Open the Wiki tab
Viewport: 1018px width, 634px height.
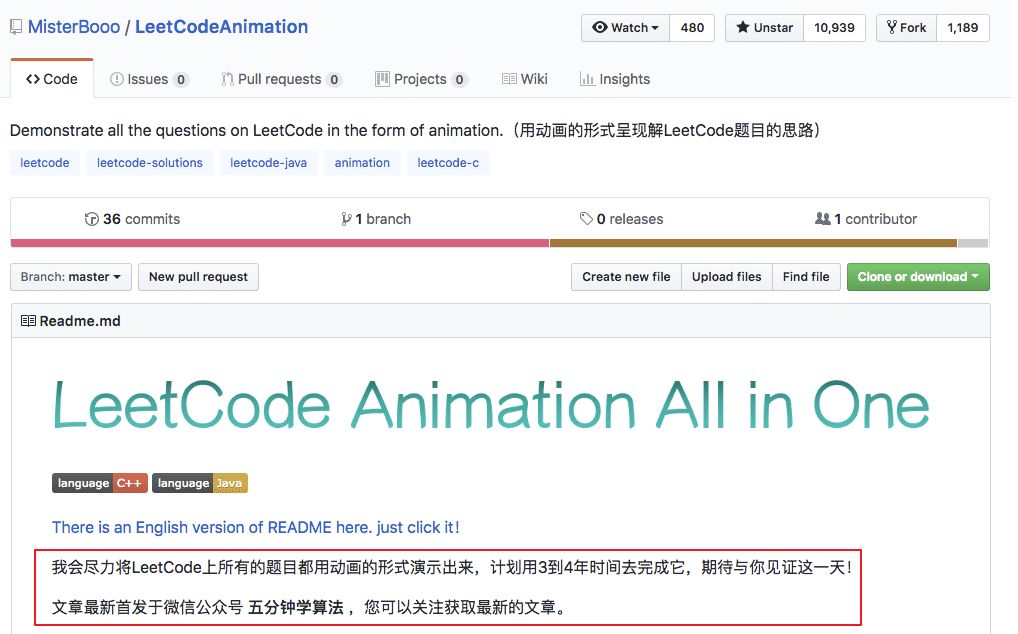point(525,79)
